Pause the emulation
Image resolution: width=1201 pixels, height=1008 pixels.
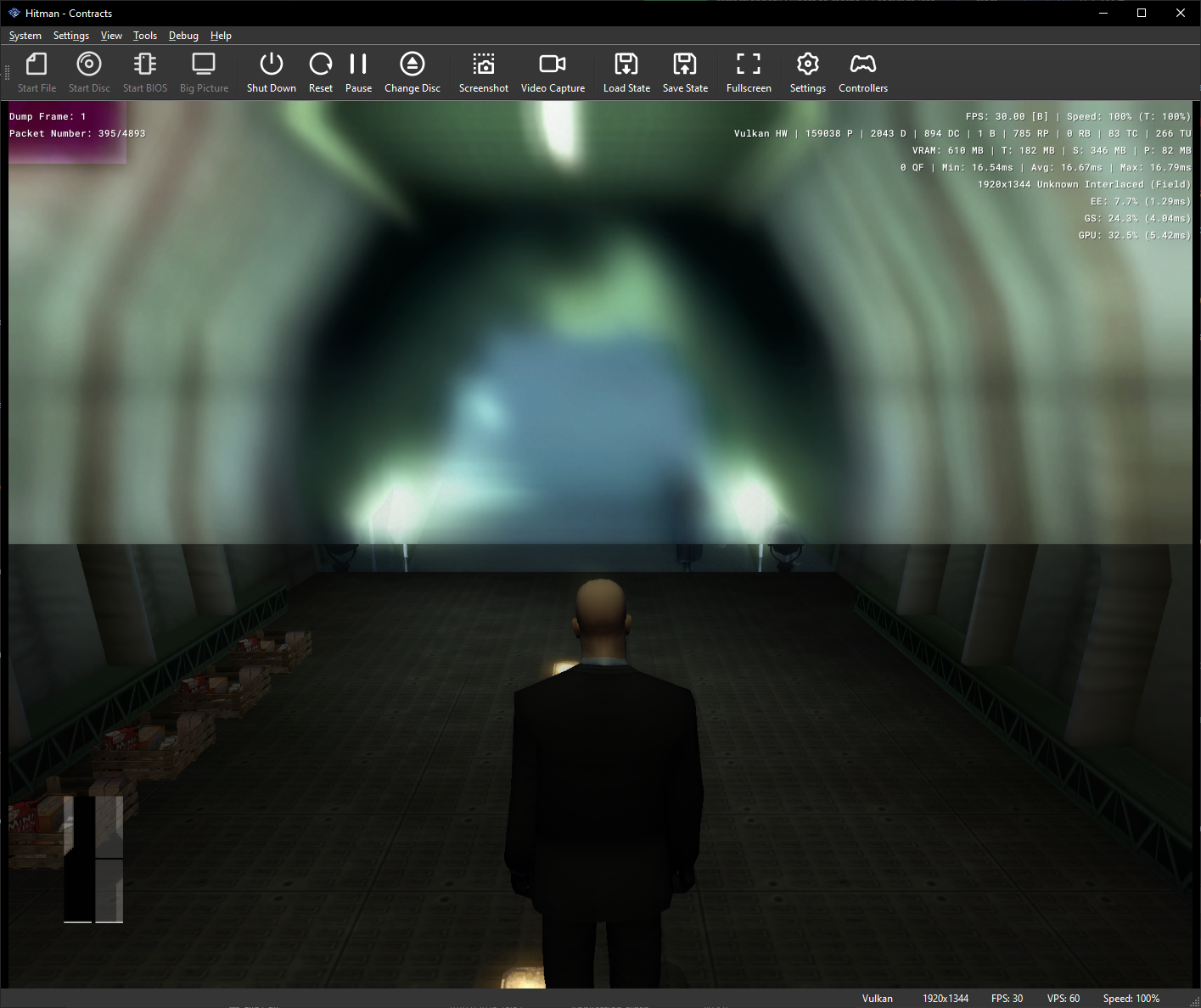[x=358, y=73]
